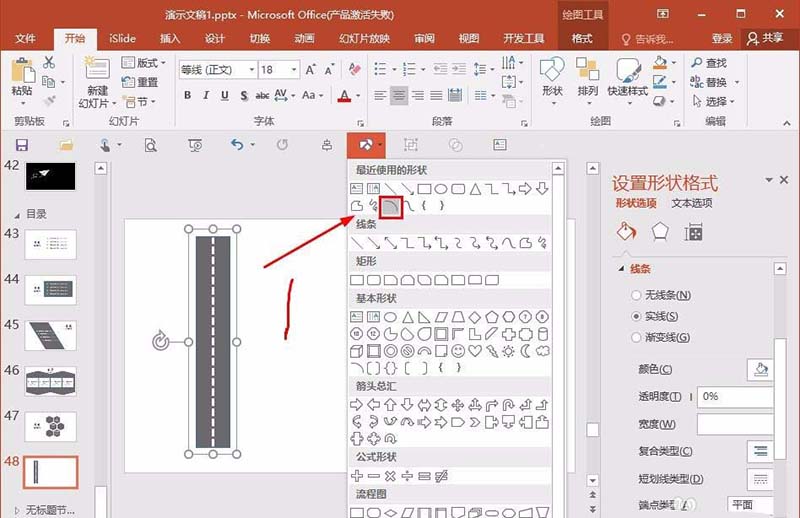Image resolution: width=800 pixels, height=518 pixels.
Task: Click the Tell me search box
Action: point(648,39)
